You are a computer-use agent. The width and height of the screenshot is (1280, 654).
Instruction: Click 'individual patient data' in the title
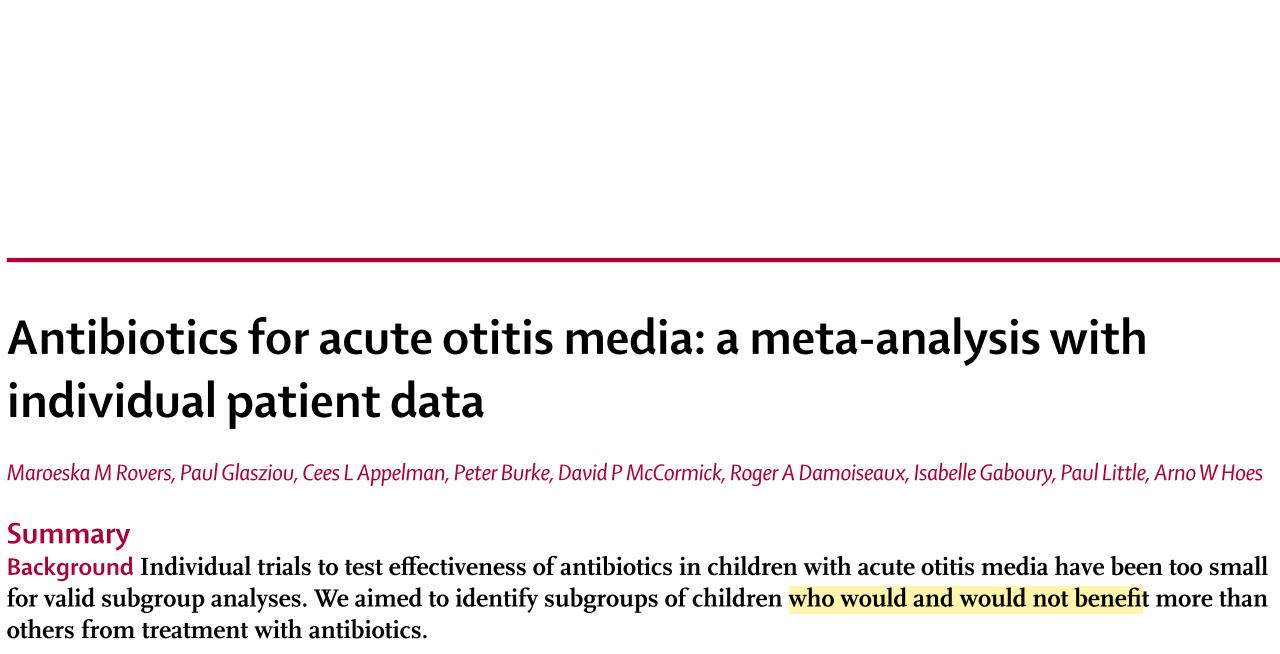tap(245, 401)
